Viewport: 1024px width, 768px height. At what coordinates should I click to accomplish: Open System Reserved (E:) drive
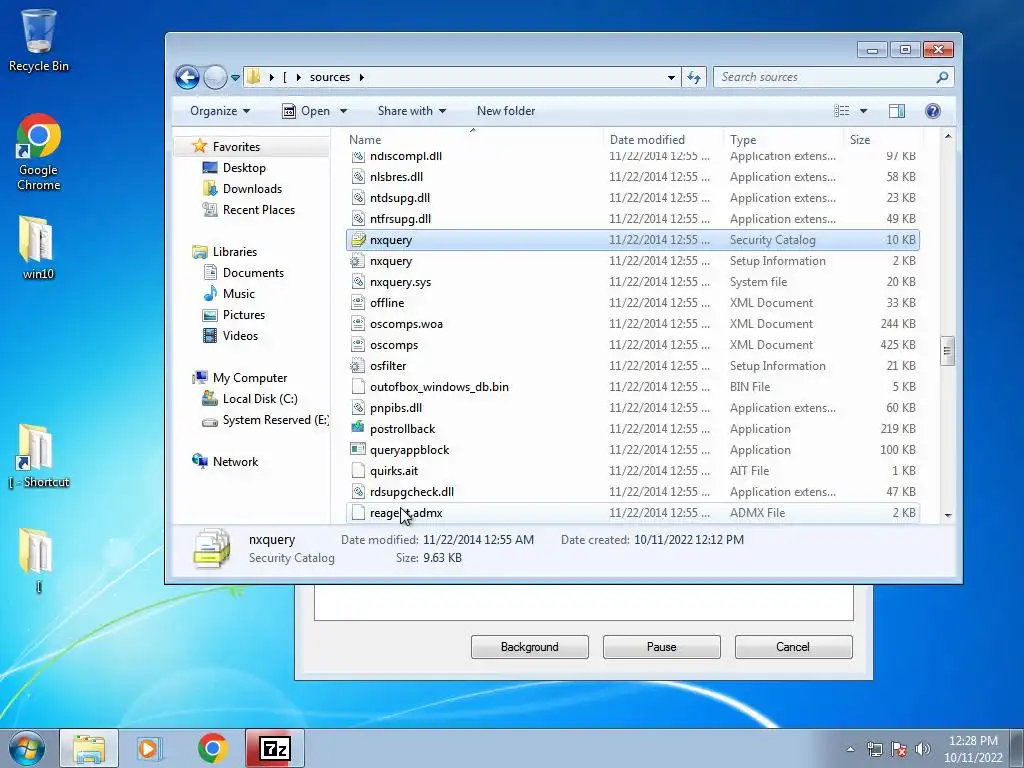(x=275, y=420)
